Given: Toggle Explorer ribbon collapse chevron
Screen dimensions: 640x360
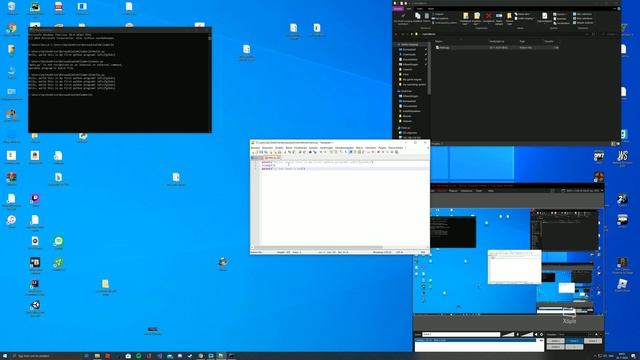Looking at the screenshot, I should click(614, 9).
